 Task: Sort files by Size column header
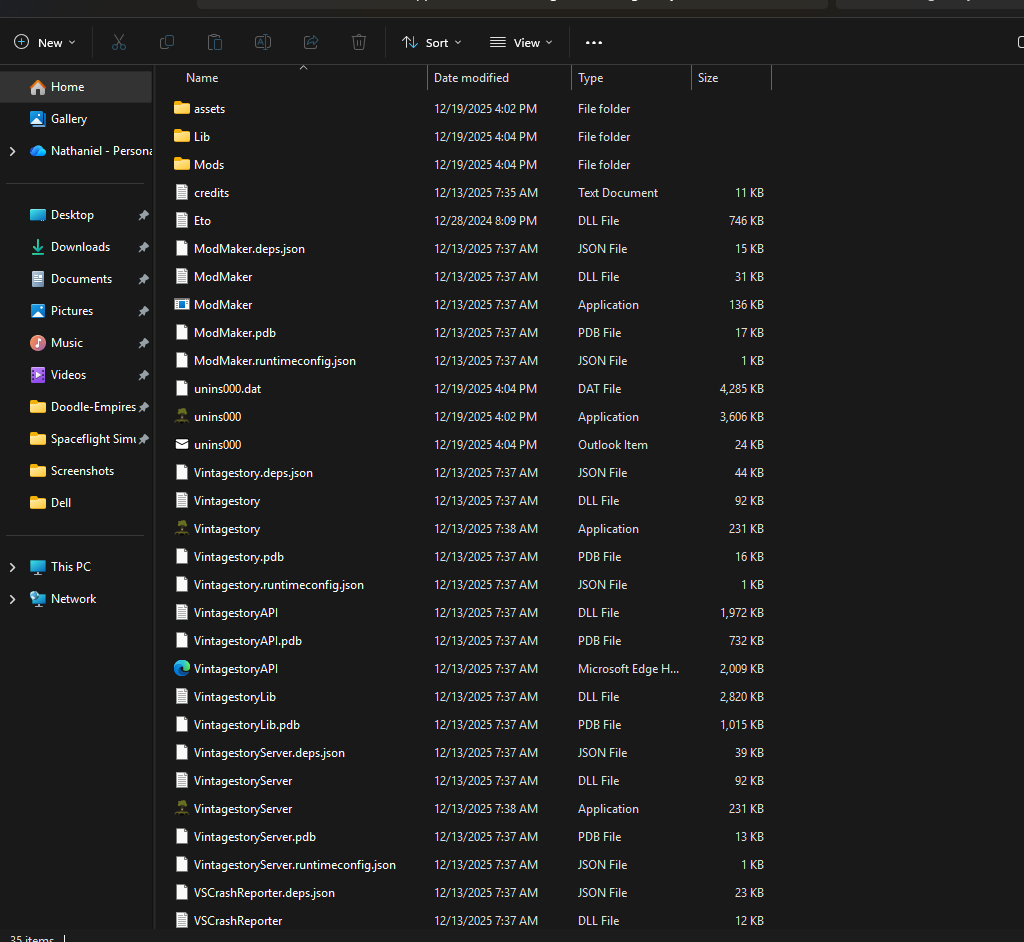point(708,78)
